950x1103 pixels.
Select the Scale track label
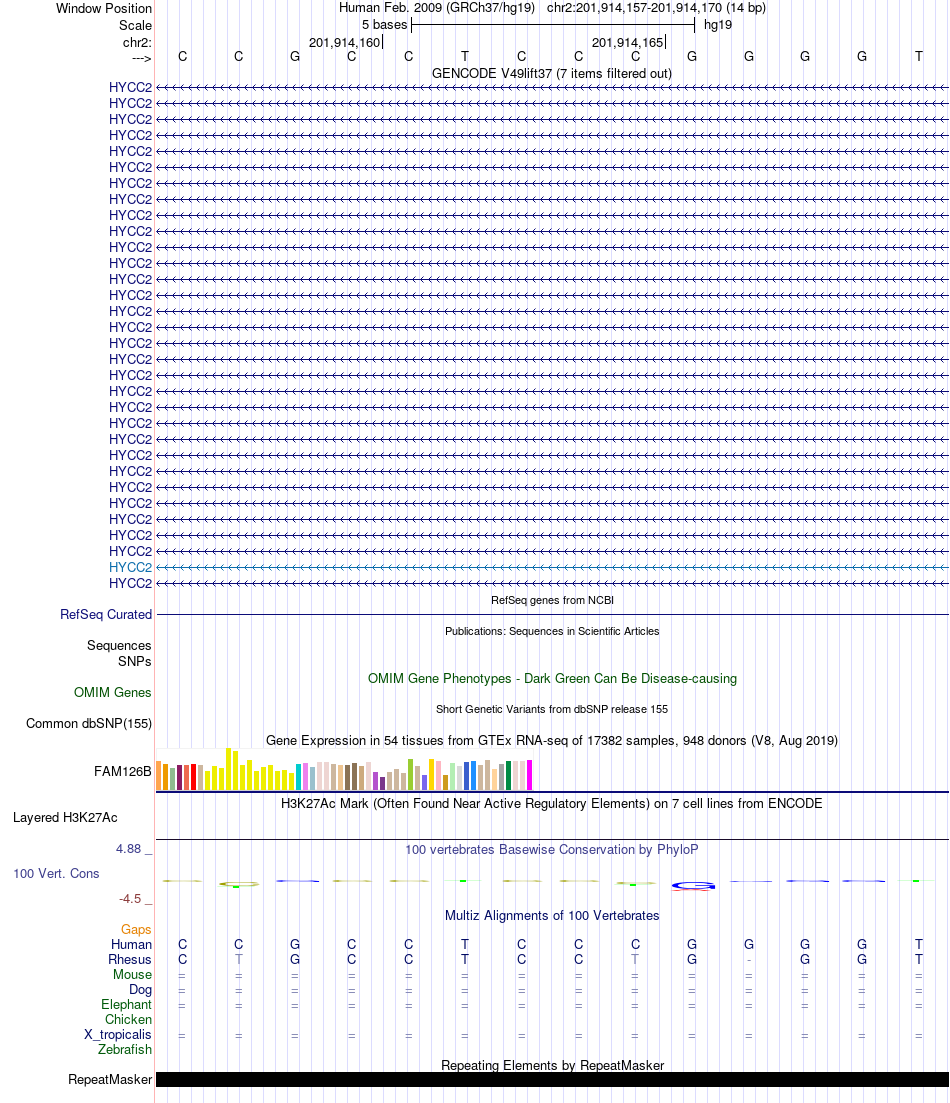pos(135,25)
